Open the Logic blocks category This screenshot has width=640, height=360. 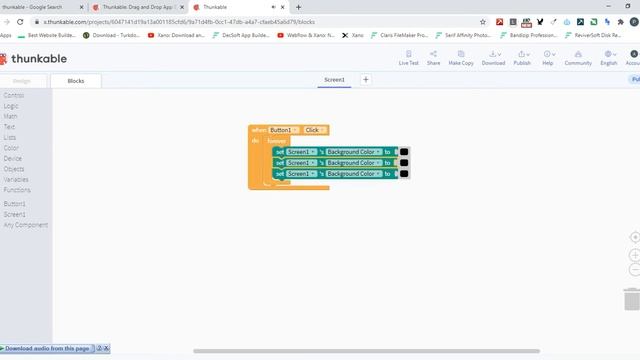pos(11,106)
